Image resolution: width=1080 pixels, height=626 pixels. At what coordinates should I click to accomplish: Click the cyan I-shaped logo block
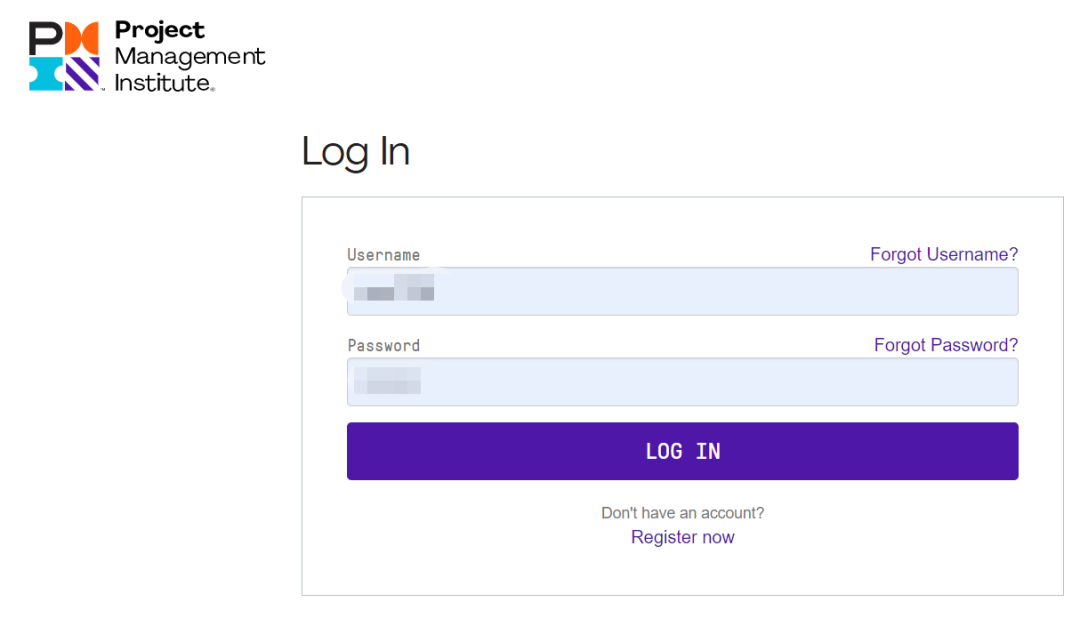pos(45,74)
